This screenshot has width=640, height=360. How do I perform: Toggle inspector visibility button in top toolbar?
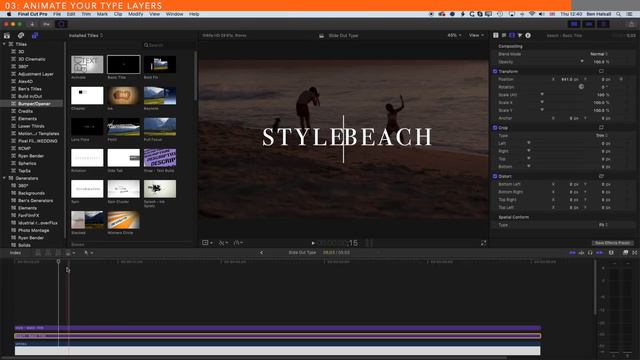603,24
